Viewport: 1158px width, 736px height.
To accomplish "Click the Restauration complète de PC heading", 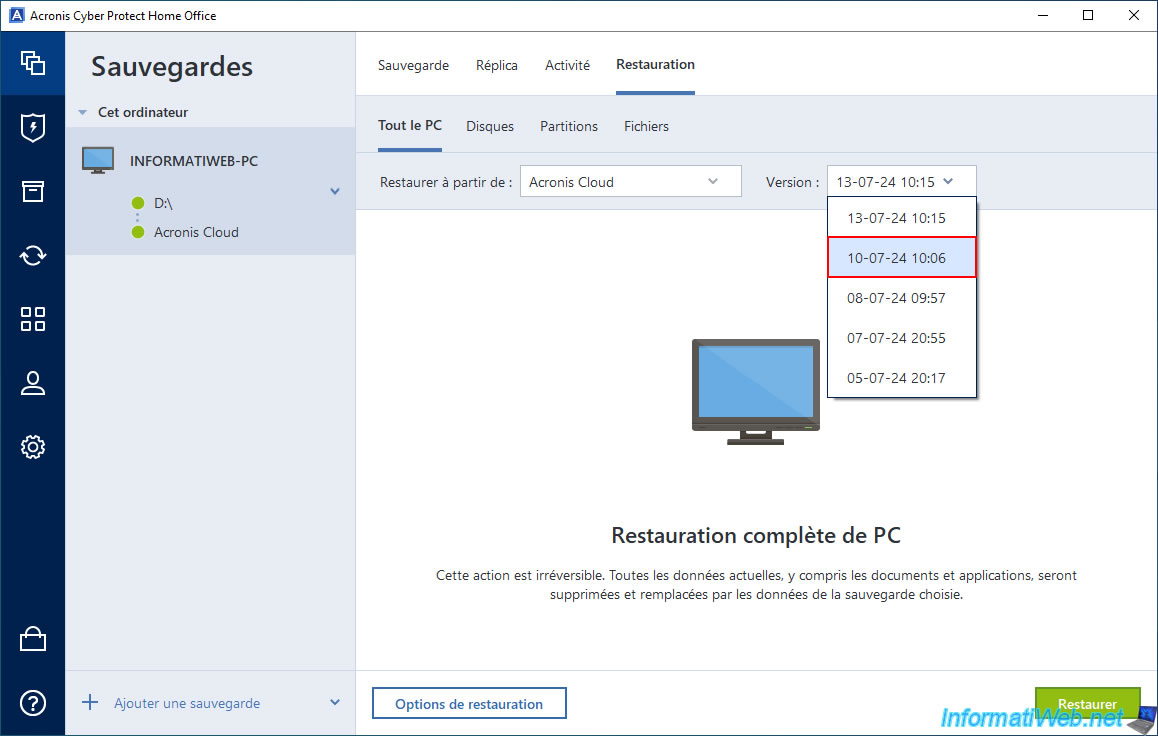I will click(x=756, y=535).
